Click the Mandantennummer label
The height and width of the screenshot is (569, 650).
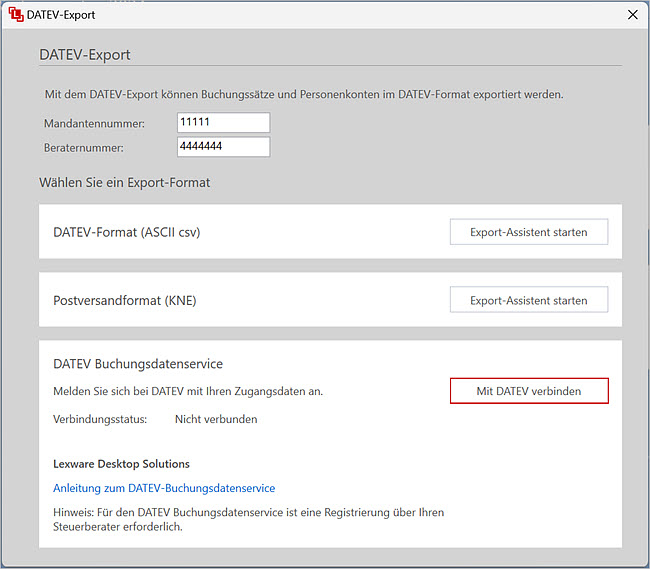click(x=95, y=123)
